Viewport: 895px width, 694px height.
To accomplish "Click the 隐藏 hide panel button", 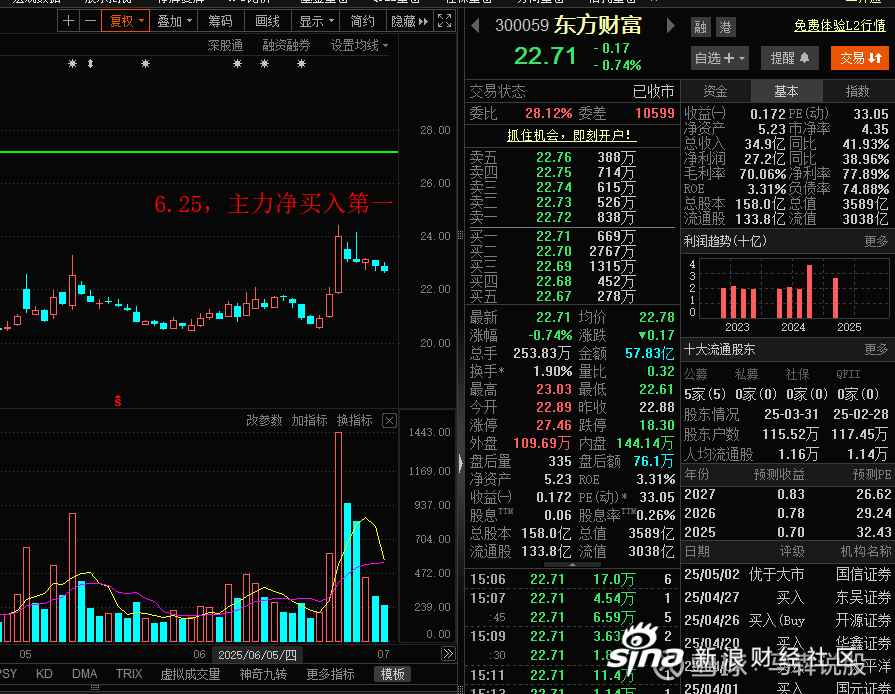I will 409,21.
